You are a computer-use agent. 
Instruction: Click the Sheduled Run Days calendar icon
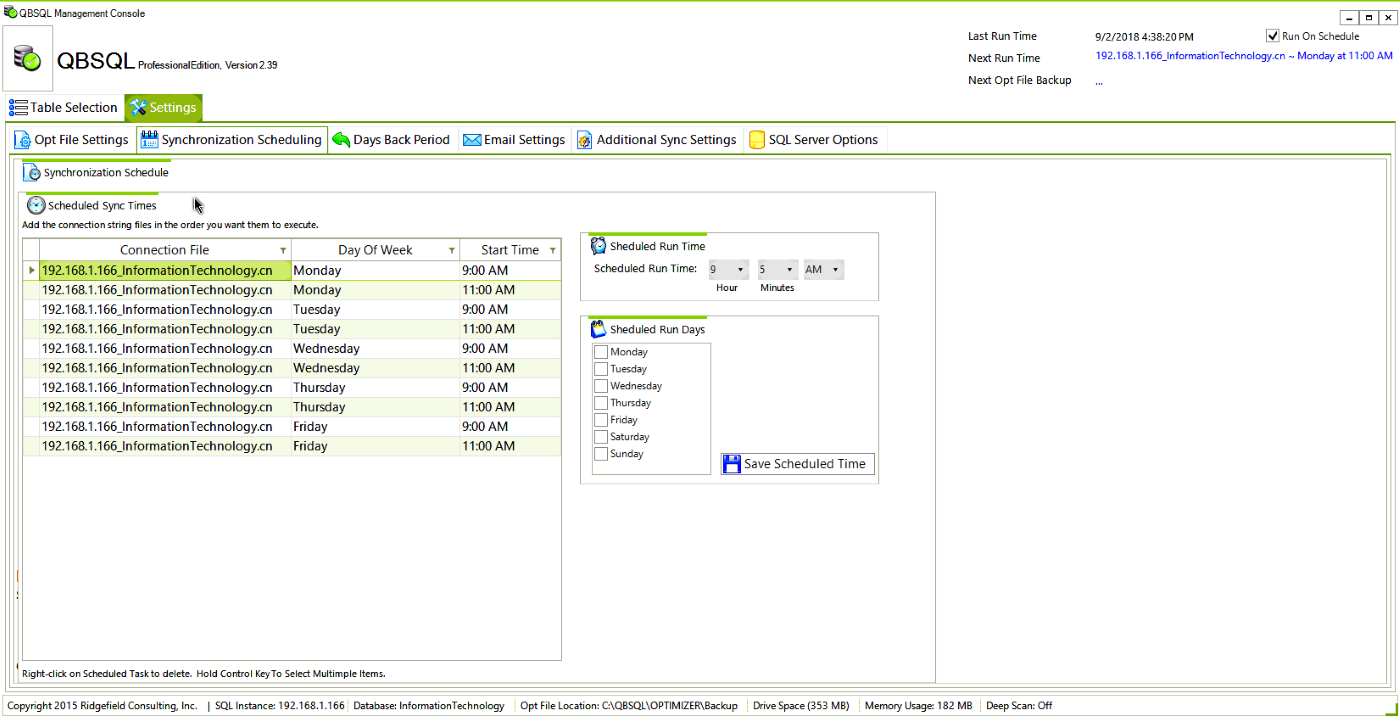point(598,329)
